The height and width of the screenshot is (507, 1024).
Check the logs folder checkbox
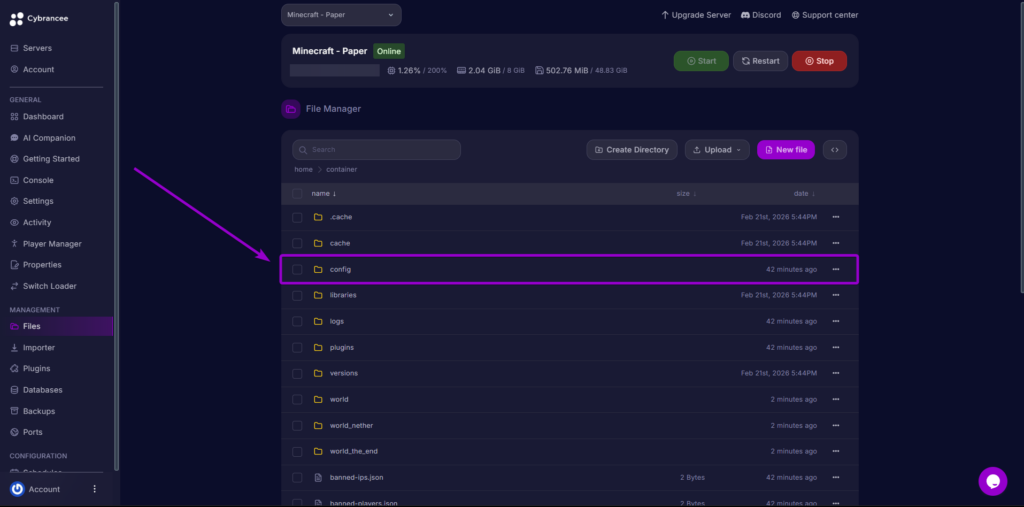[297, 321]
